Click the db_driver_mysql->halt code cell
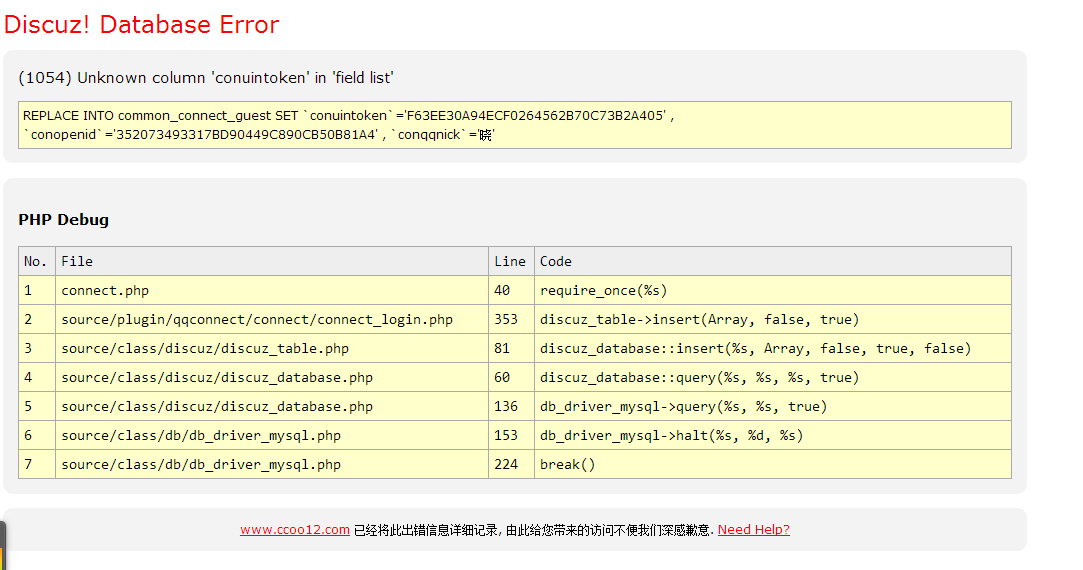The image size is (1083, 570). click(x=671, y=435)
